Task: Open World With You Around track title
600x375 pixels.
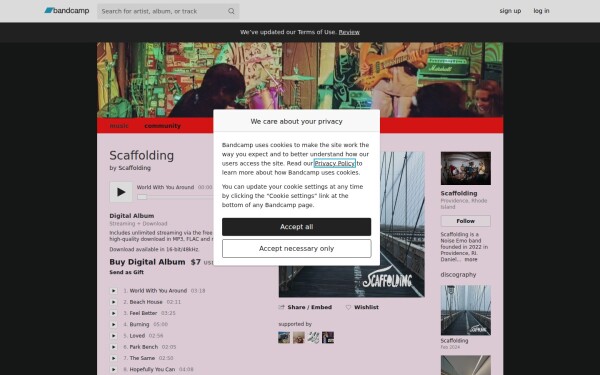Action: [x=158, y=291]
